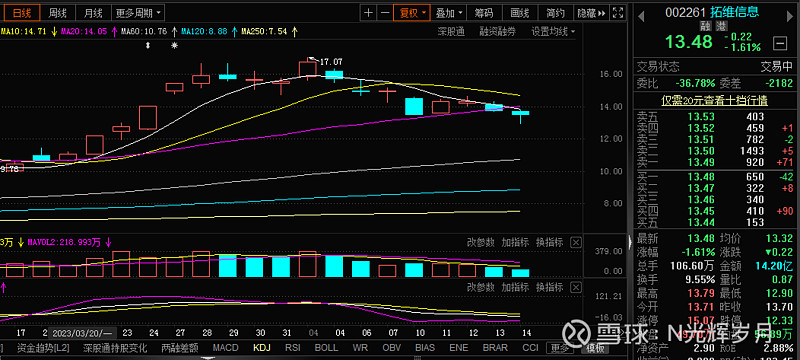
Task: Click the plus zoom-in chart icon
Action: coord(368,13)
